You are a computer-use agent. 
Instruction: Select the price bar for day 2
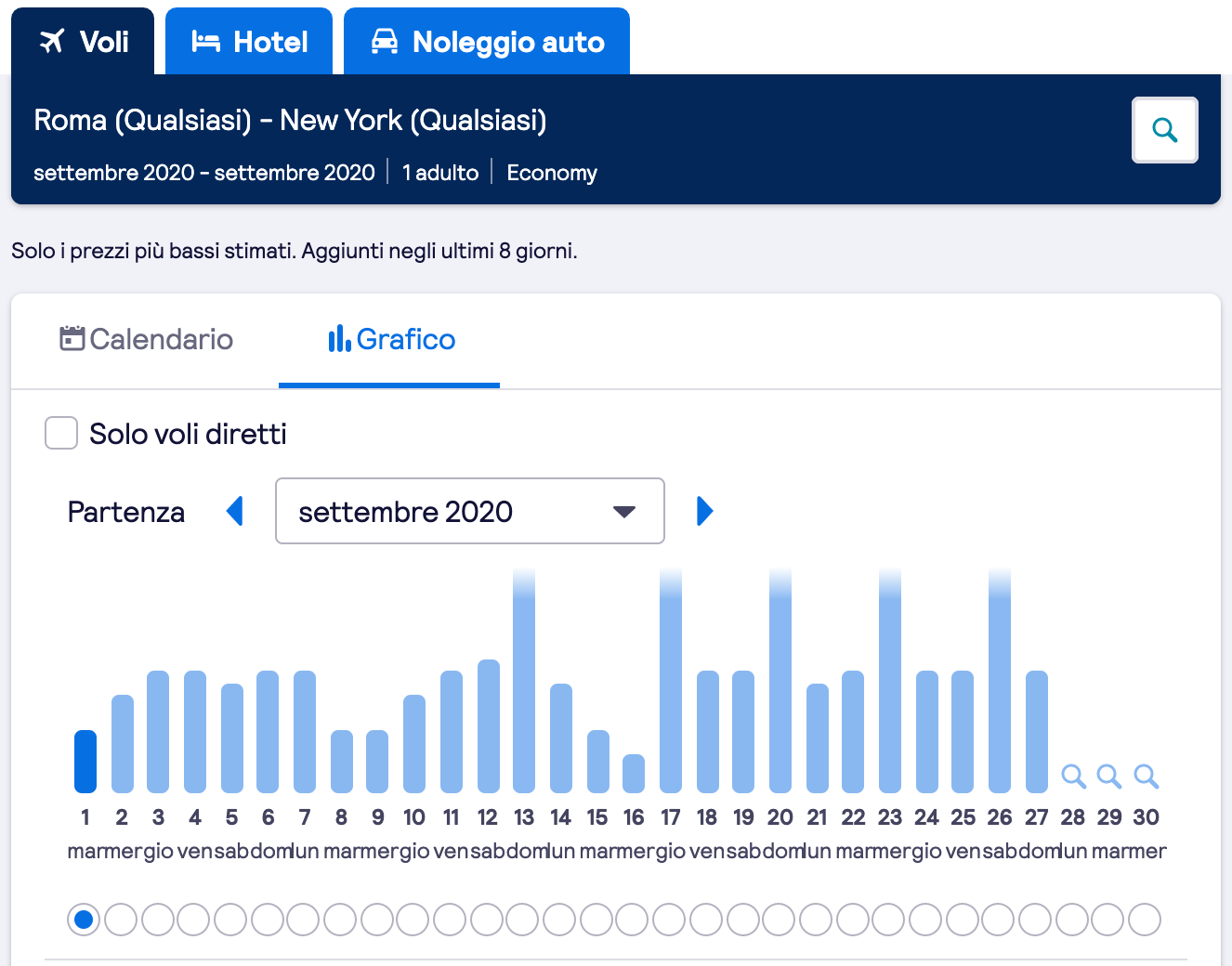tap(123, 743)
